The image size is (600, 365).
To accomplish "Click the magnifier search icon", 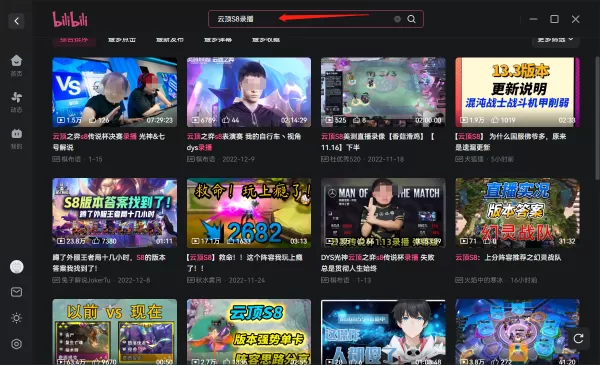I will click(411, 19).
